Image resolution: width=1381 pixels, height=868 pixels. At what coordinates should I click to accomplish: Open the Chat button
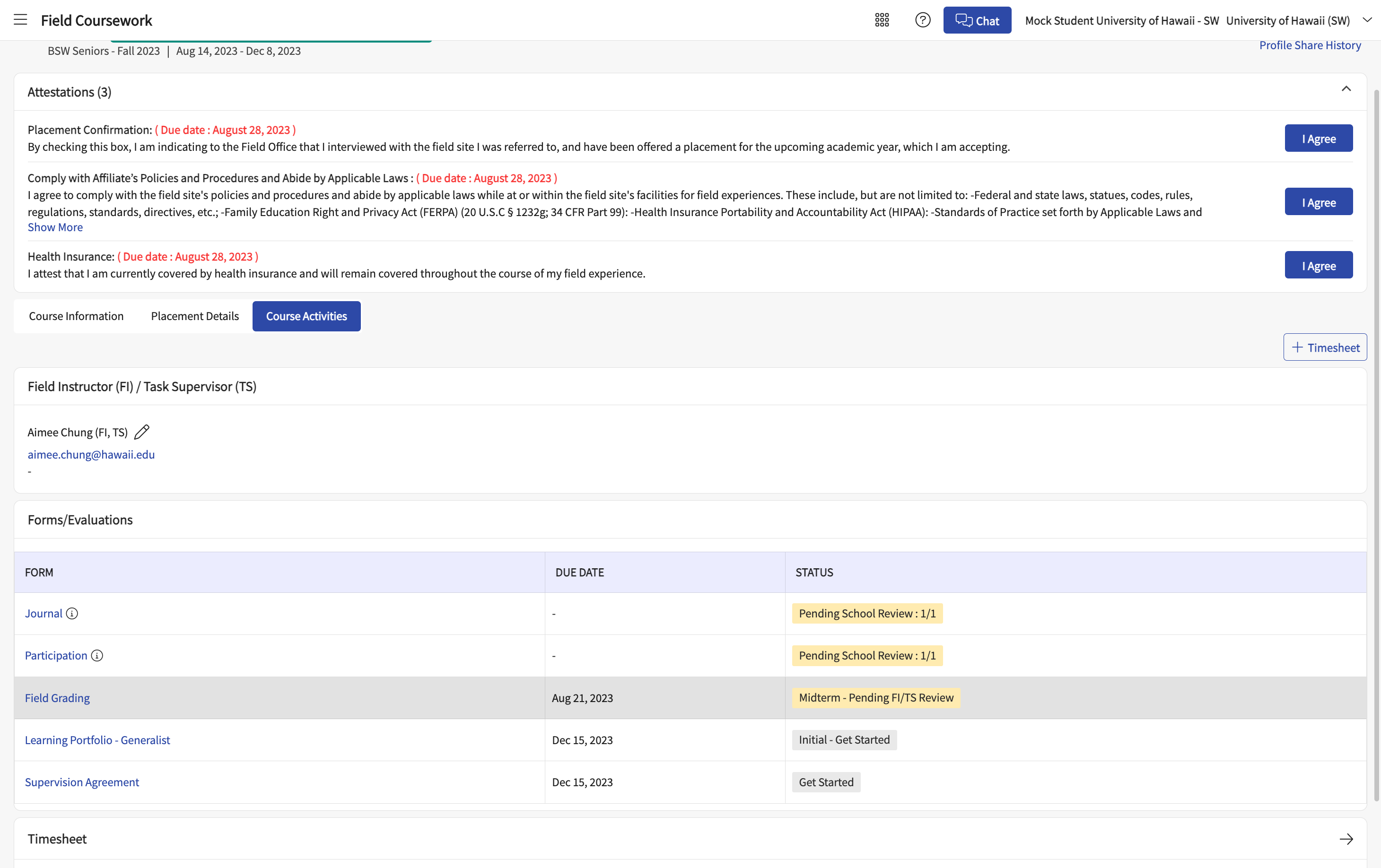pyautogui.click(x=977, y=20)
